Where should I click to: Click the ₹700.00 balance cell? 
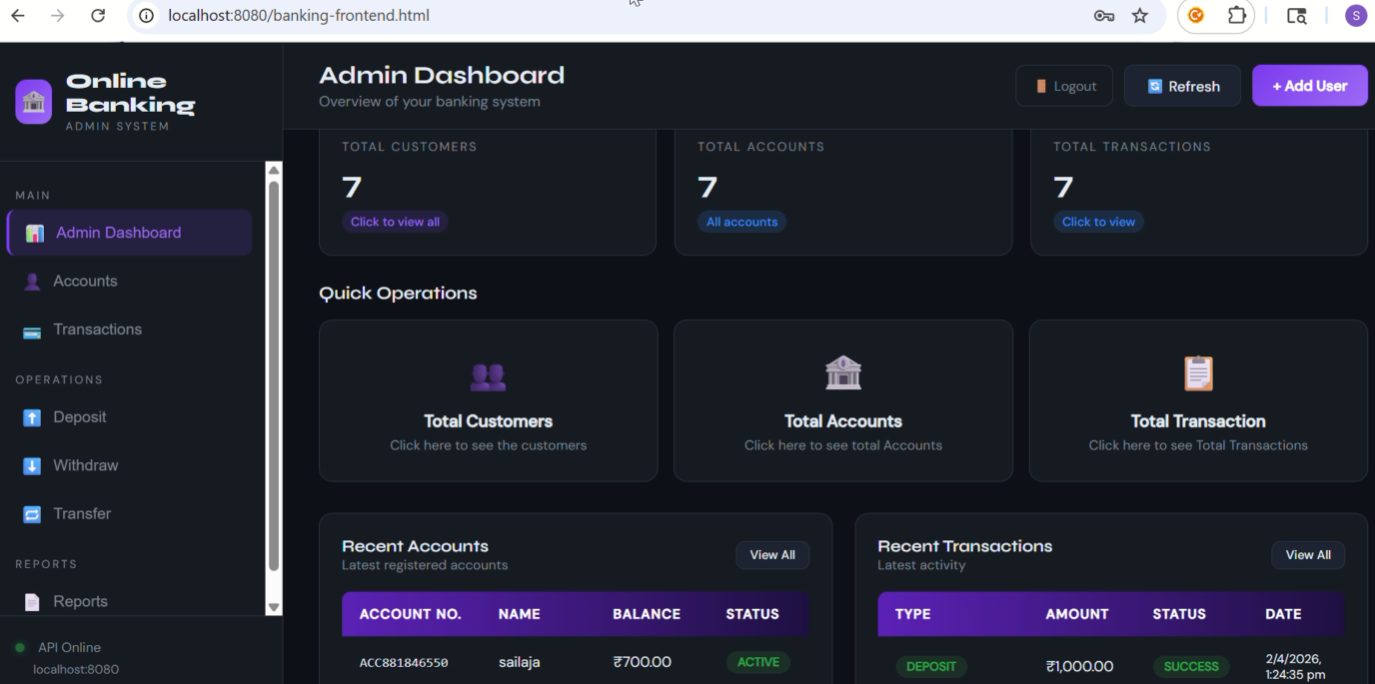[642, 662]
